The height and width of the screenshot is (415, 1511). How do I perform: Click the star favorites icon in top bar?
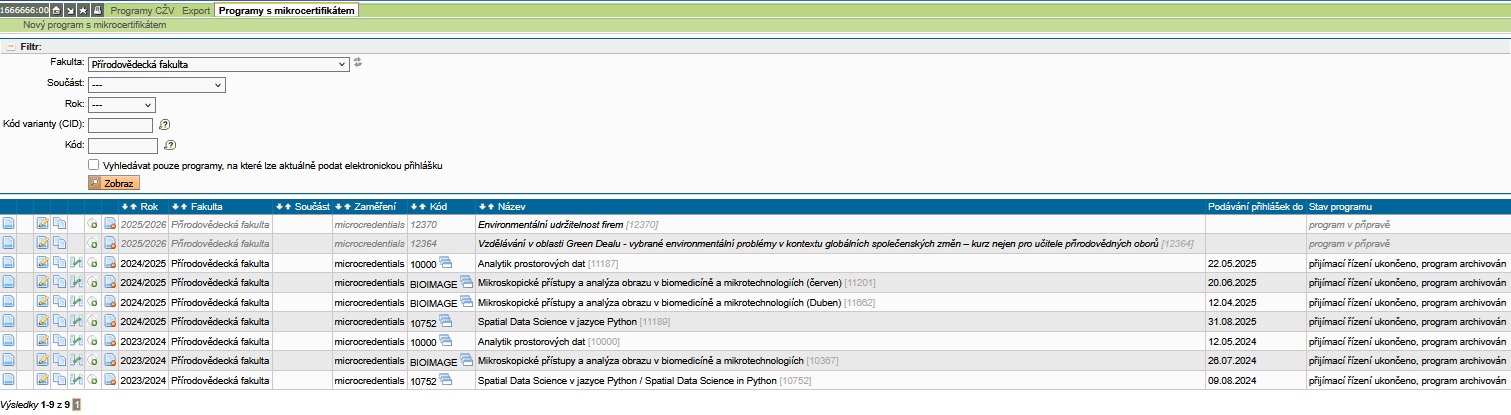pos(83,10)
